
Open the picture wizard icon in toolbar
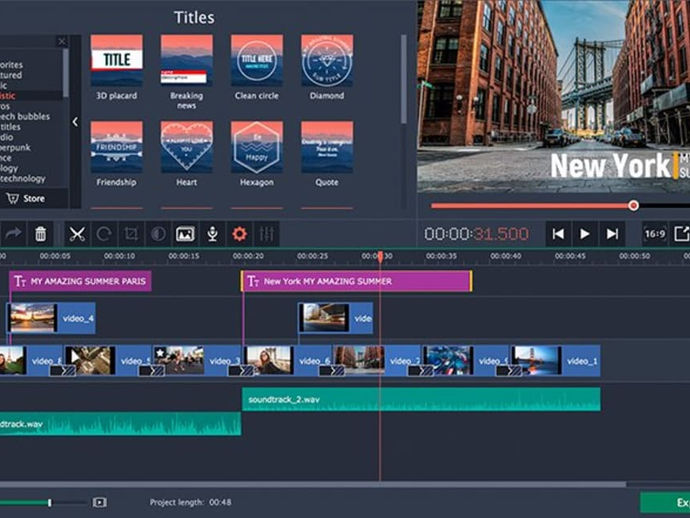pos(185,234)
